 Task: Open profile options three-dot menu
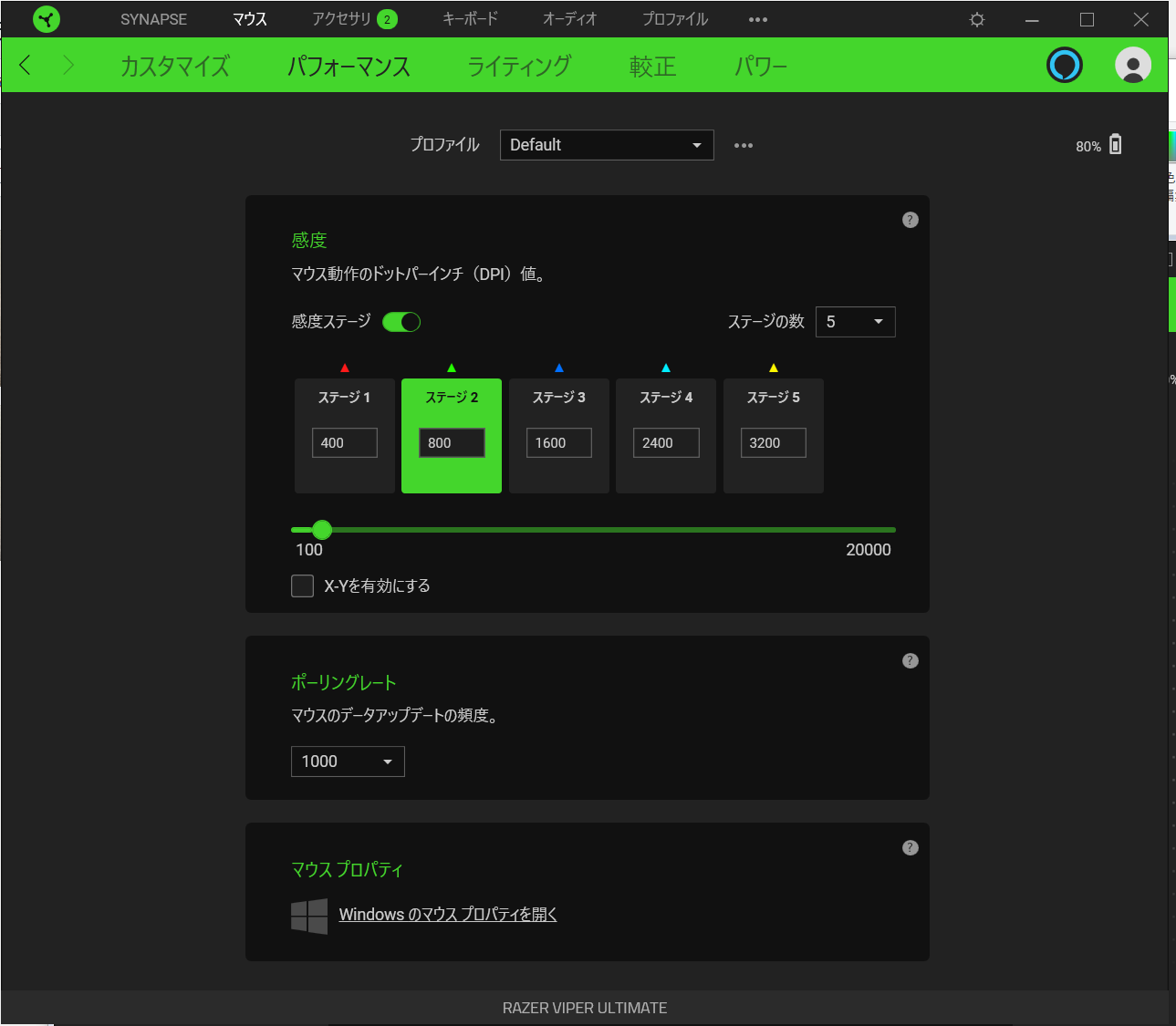pos(744,145)
